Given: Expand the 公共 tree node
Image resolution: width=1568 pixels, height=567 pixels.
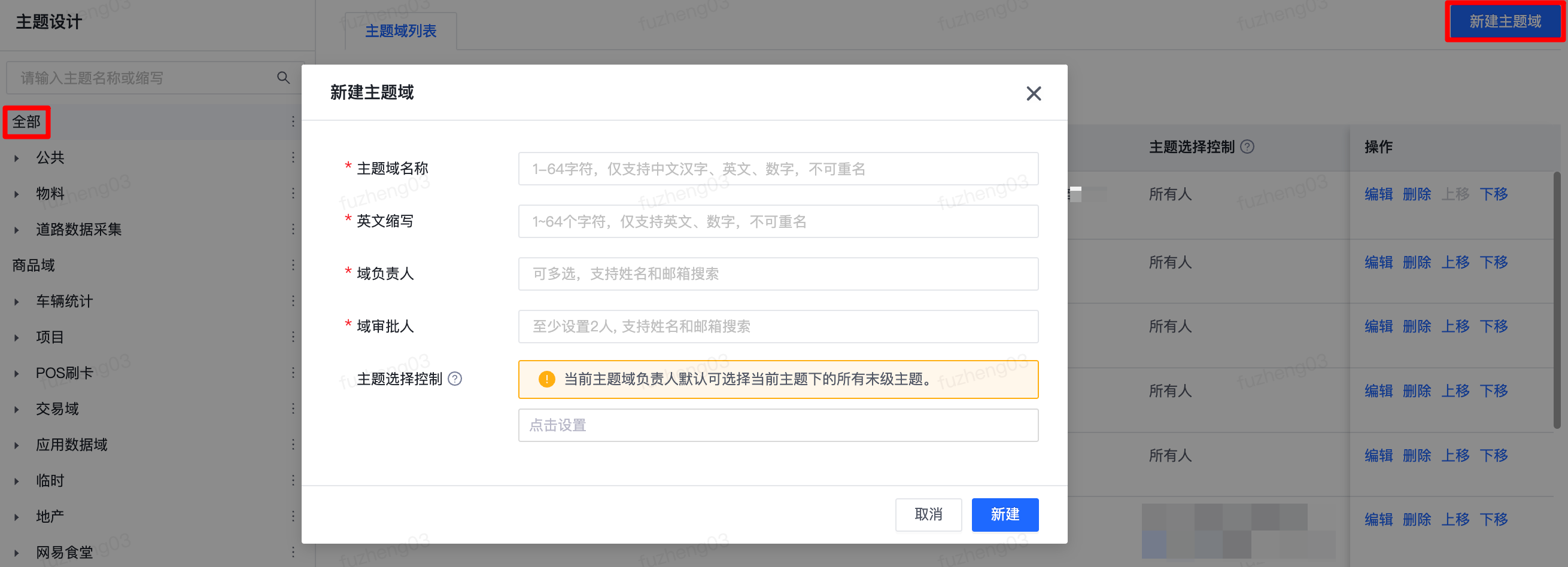Looking at the screenshot, I should [x=16, y=158].
